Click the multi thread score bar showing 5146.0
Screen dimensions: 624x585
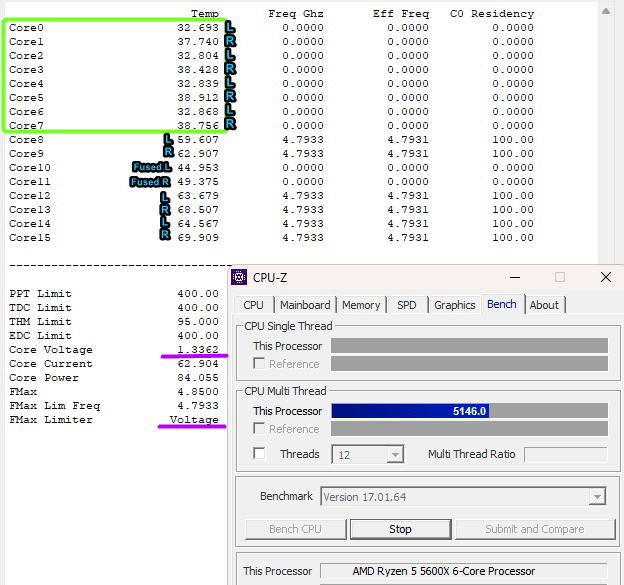point(469,411)
